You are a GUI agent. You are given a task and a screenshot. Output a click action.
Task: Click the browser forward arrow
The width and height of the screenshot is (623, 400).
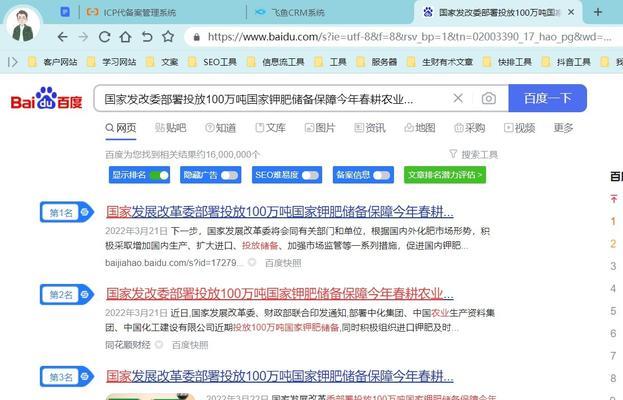click(x=83, y=37)
